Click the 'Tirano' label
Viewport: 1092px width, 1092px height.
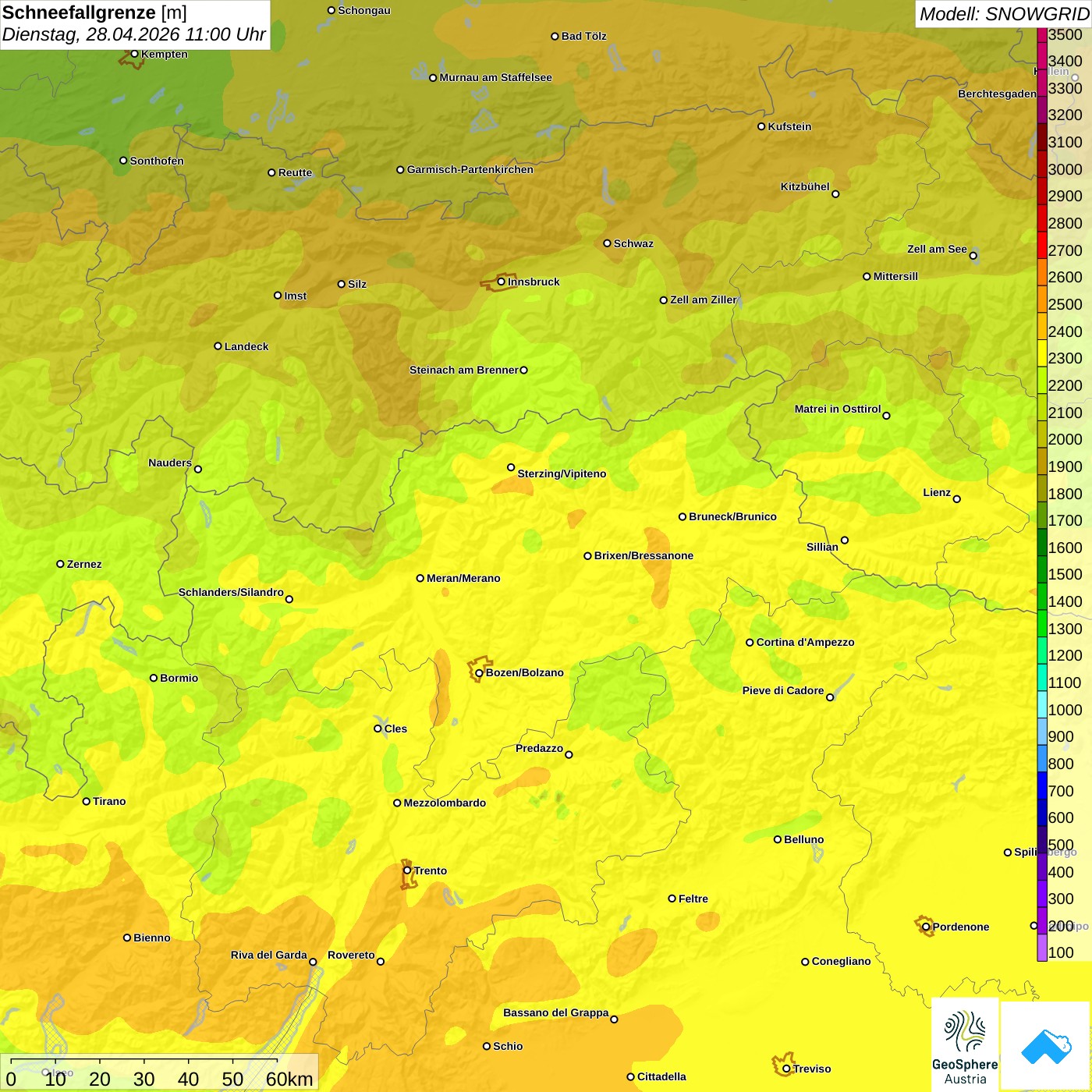coord(109,801)
